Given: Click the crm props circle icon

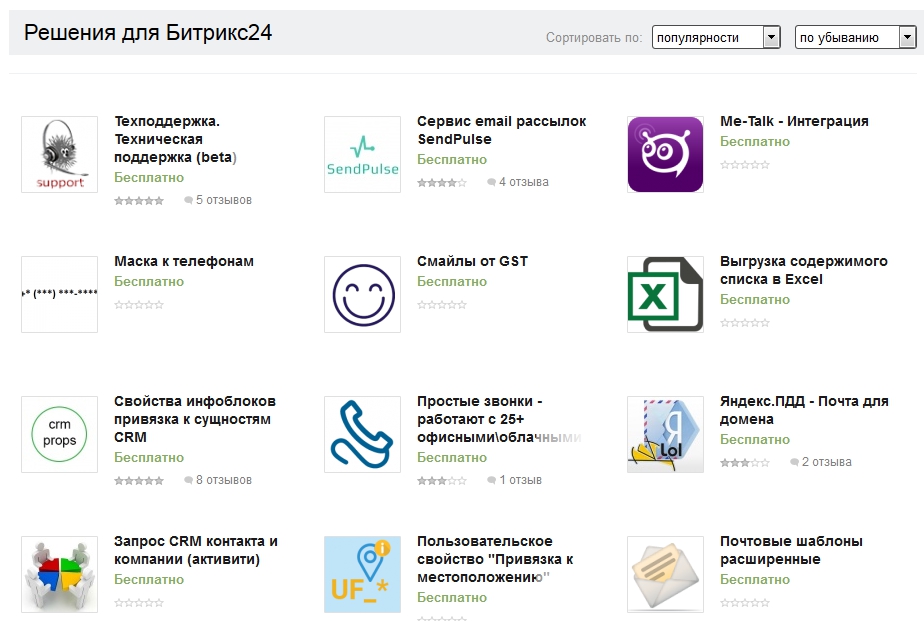Looking at the screenshot, I should click(x=60, y=435).
